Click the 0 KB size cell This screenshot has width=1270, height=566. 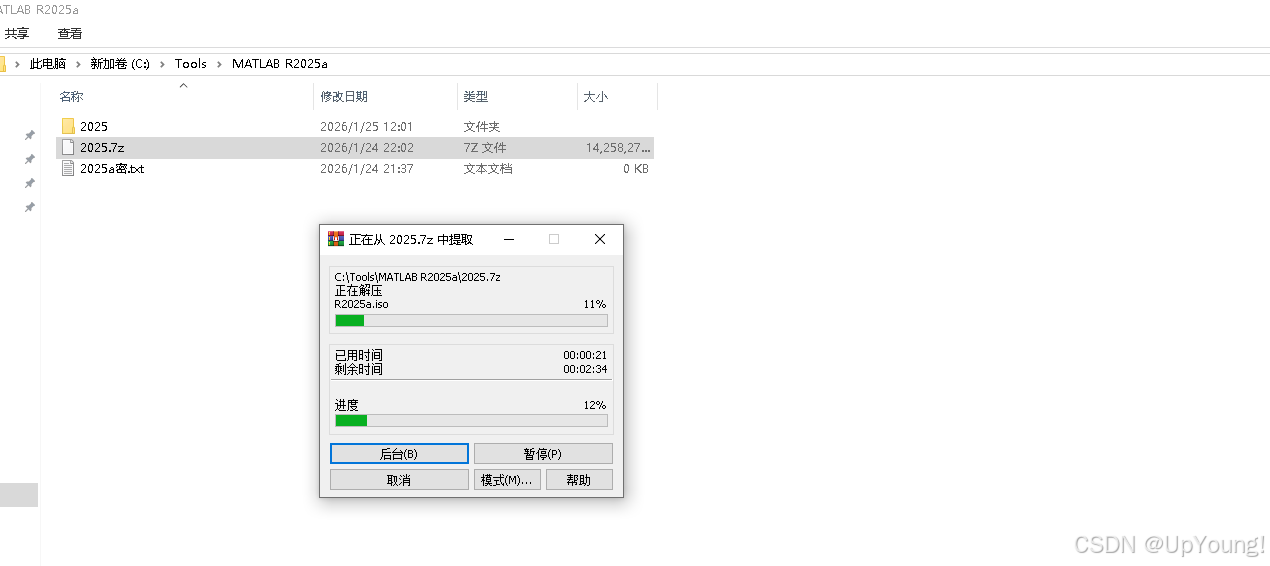tap(636, 168)
